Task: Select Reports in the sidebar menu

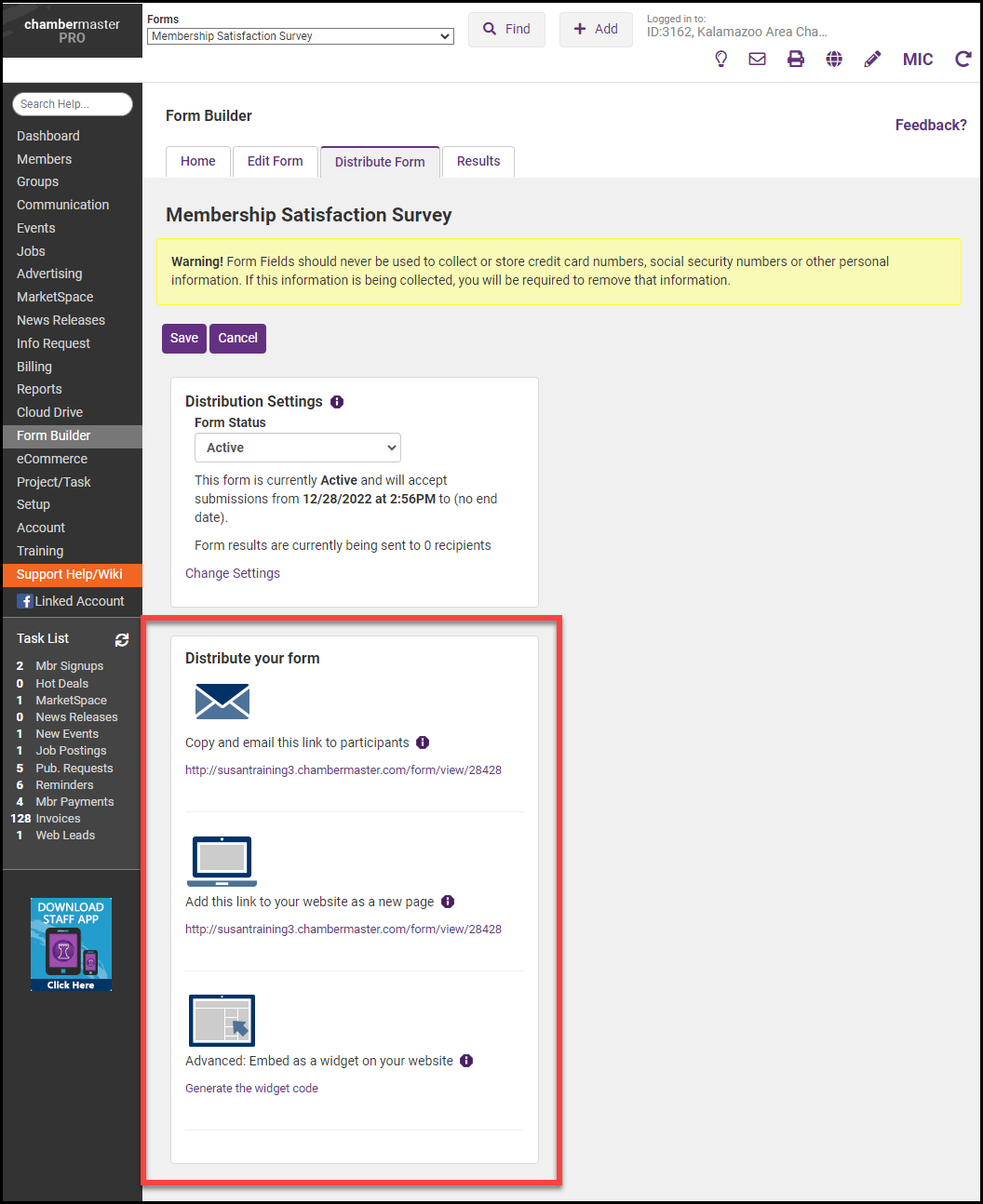Action: coord(39,389)
